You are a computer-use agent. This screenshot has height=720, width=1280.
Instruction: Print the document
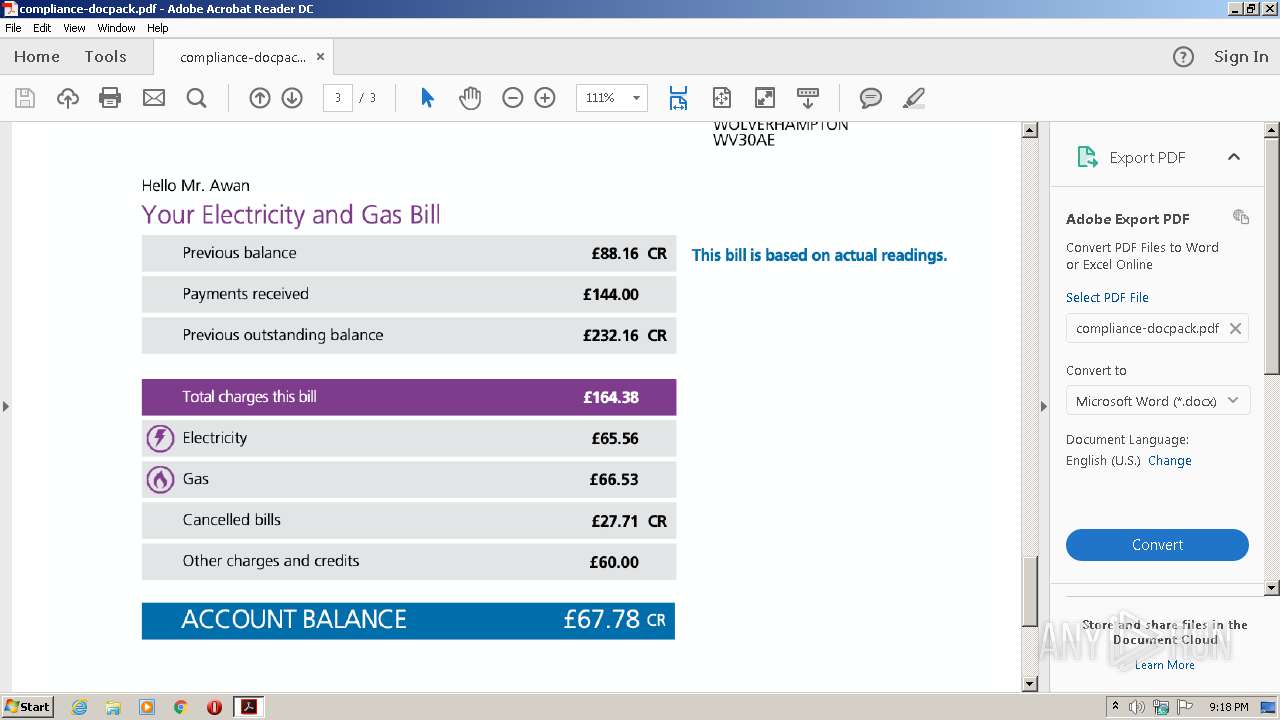[x=110, y=98]
